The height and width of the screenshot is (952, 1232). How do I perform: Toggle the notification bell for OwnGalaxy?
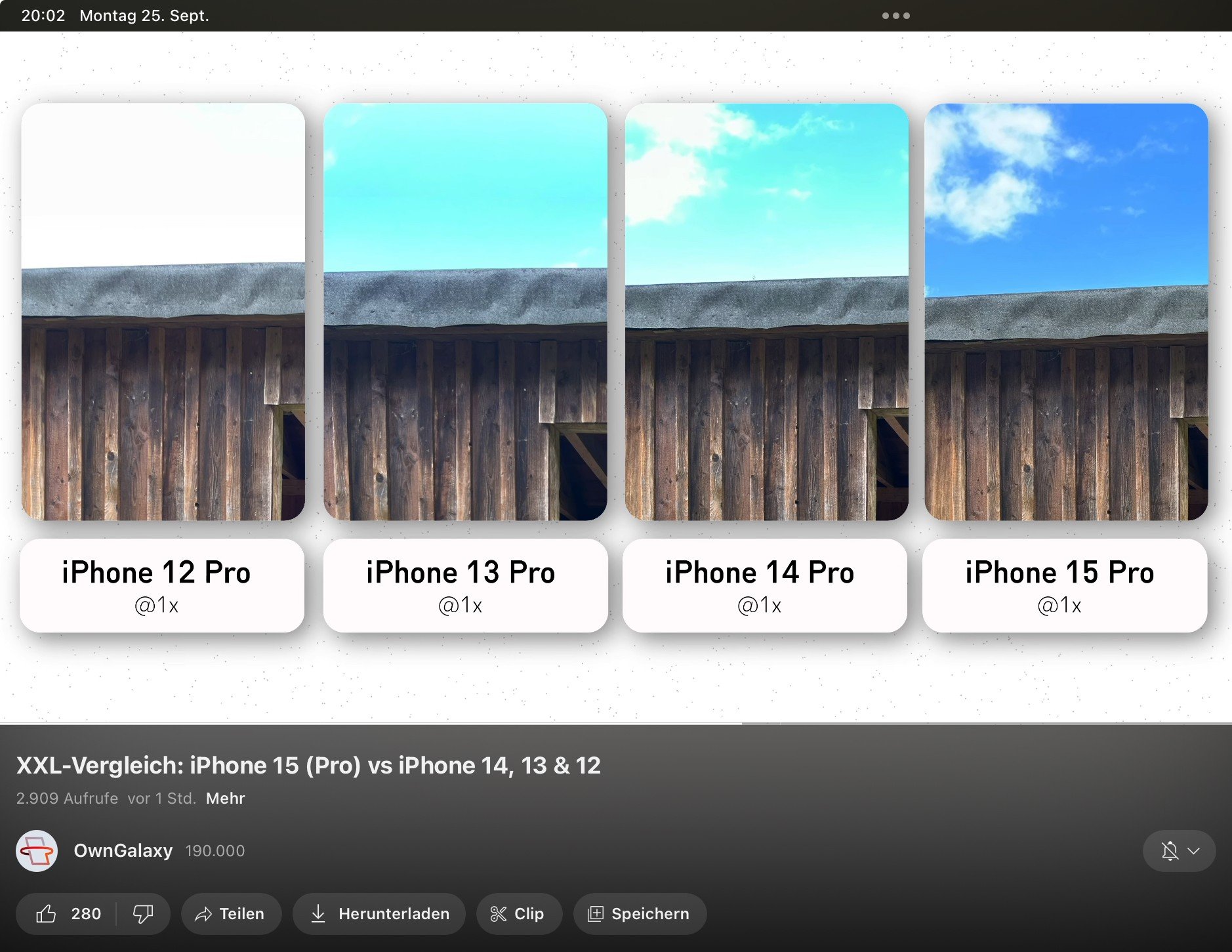[1169, 851]
